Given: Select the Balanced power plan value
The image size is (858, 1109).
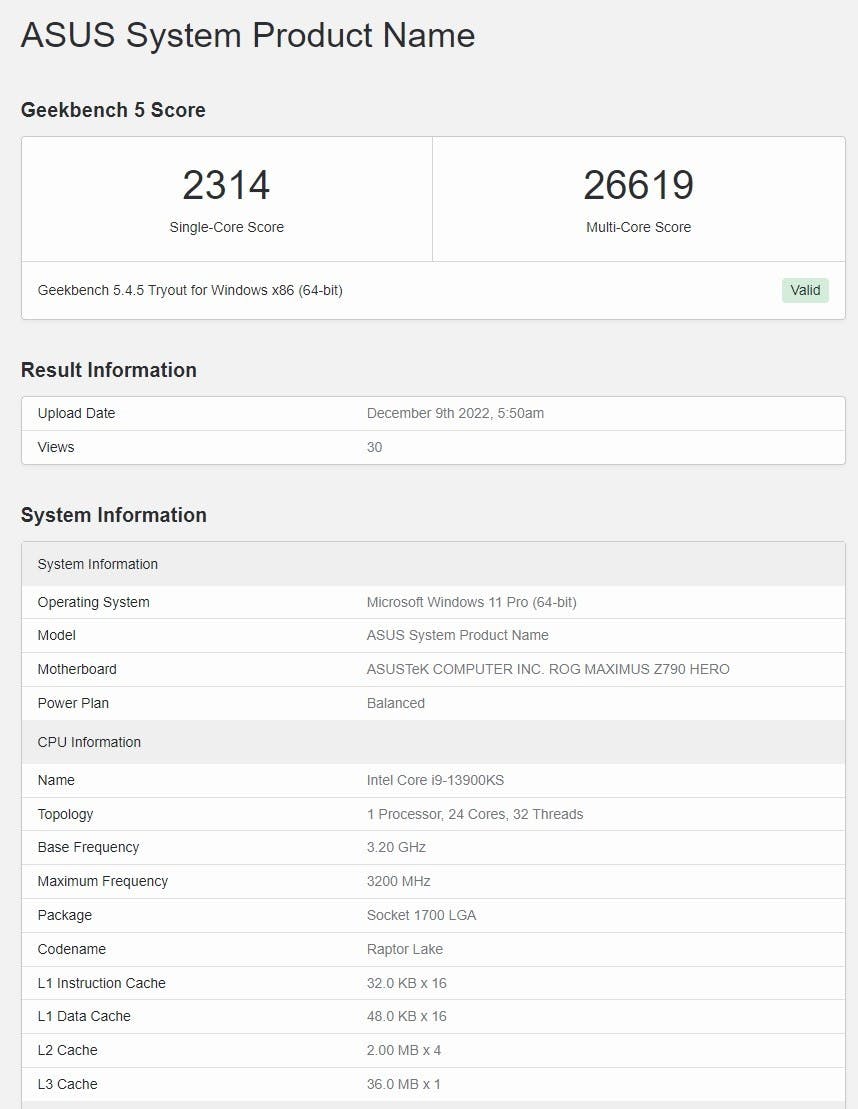Looking at the screenshot, I should (x=395, y=703).
